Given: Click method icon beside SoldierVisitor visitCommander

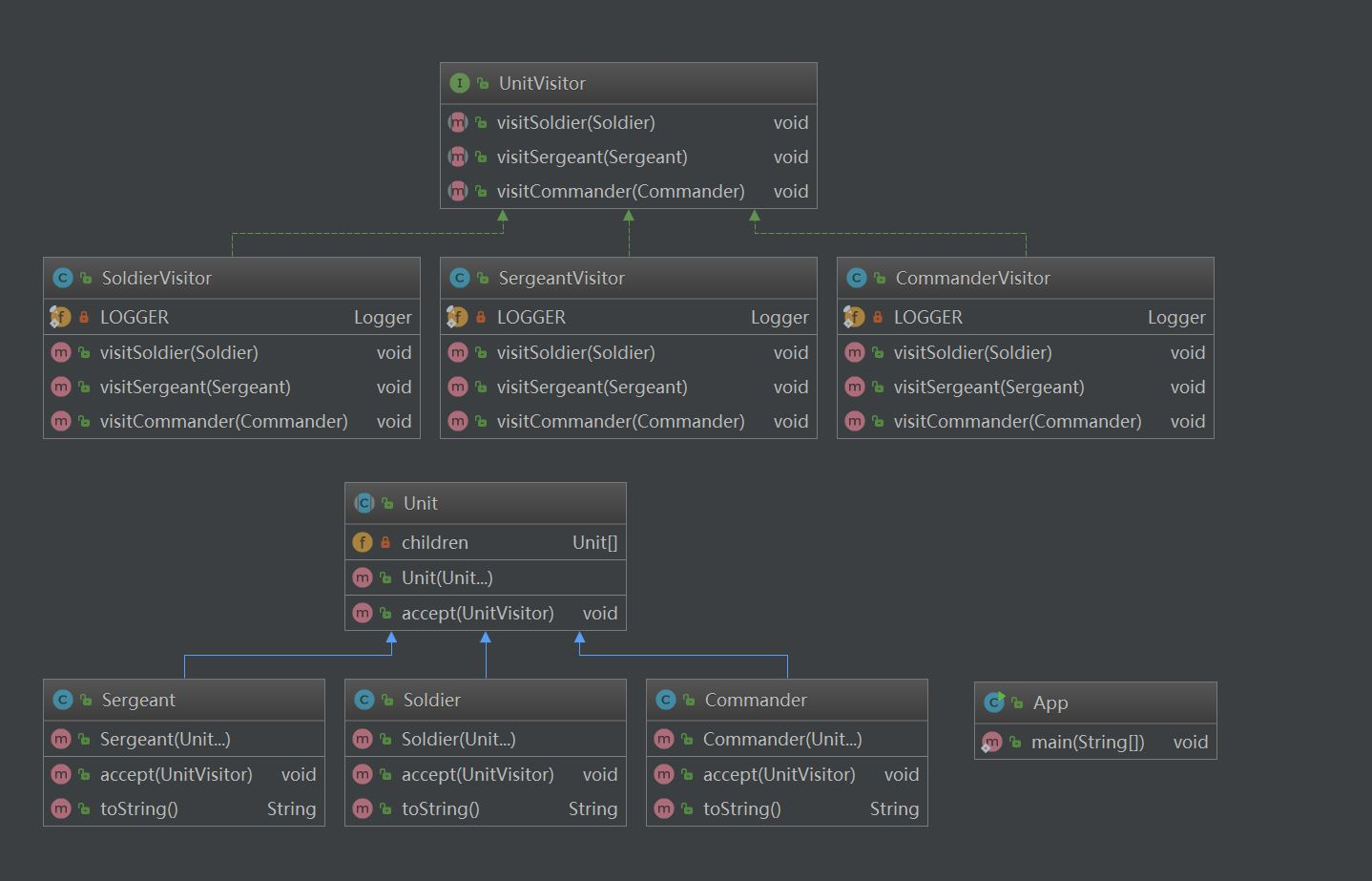Looking at the screenshot, I should coord(60,421).
